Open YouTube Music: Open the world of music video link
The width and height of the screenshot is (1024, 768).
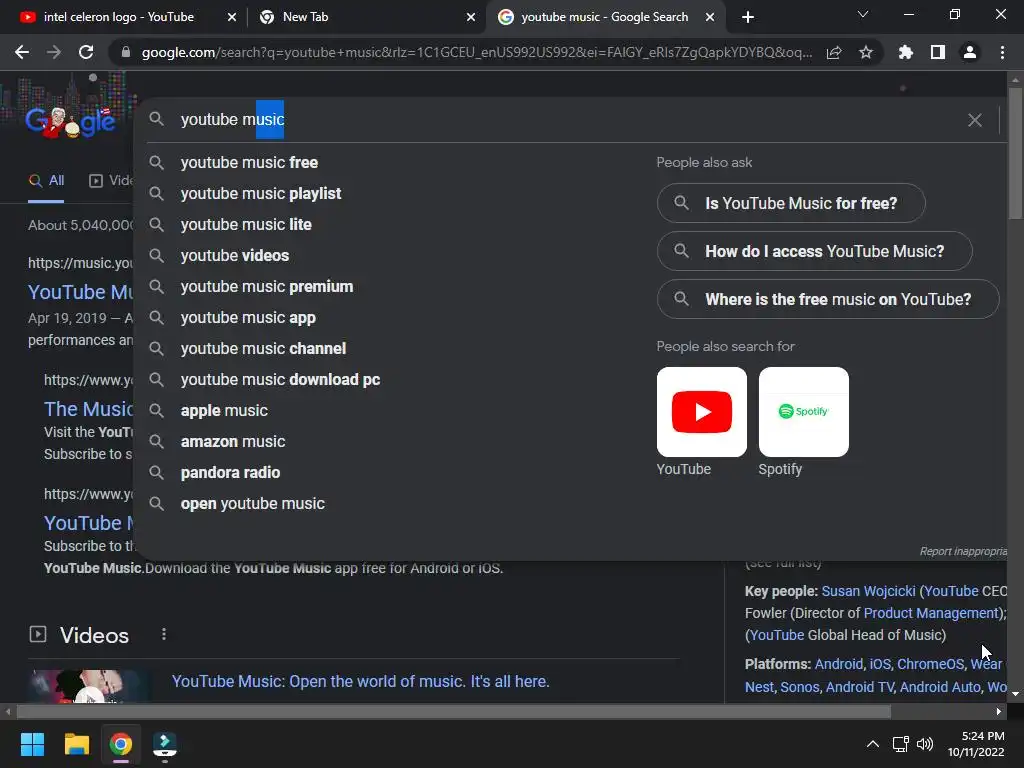(x=360, y=682)
